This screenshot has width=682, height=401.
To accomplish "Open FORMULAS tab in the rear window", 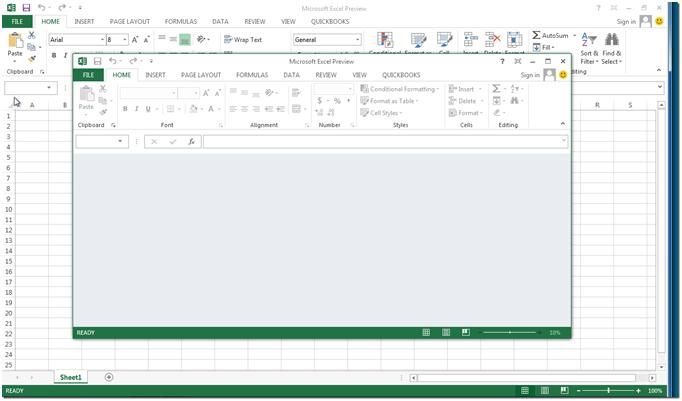I will 180,21.
